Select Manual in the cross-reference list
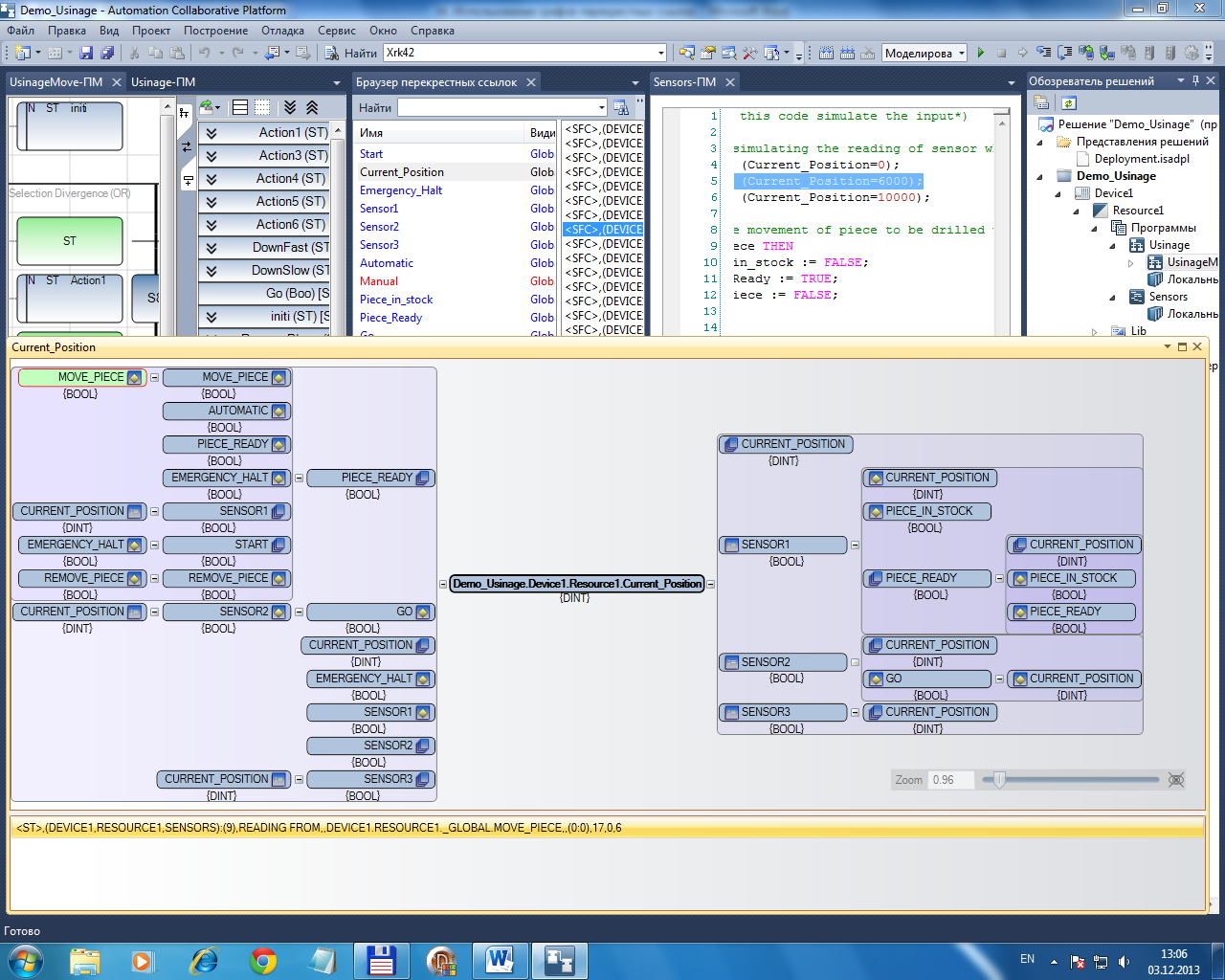Screen dimensions: 1225x980 [x=379, y=281]
